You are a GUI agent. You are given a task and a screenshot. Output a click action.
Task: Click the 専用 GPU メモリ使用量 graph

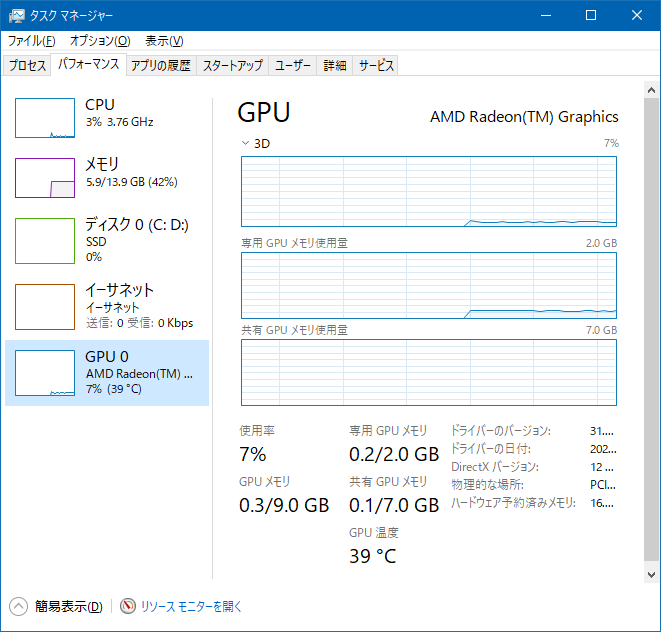pos(429,285)
